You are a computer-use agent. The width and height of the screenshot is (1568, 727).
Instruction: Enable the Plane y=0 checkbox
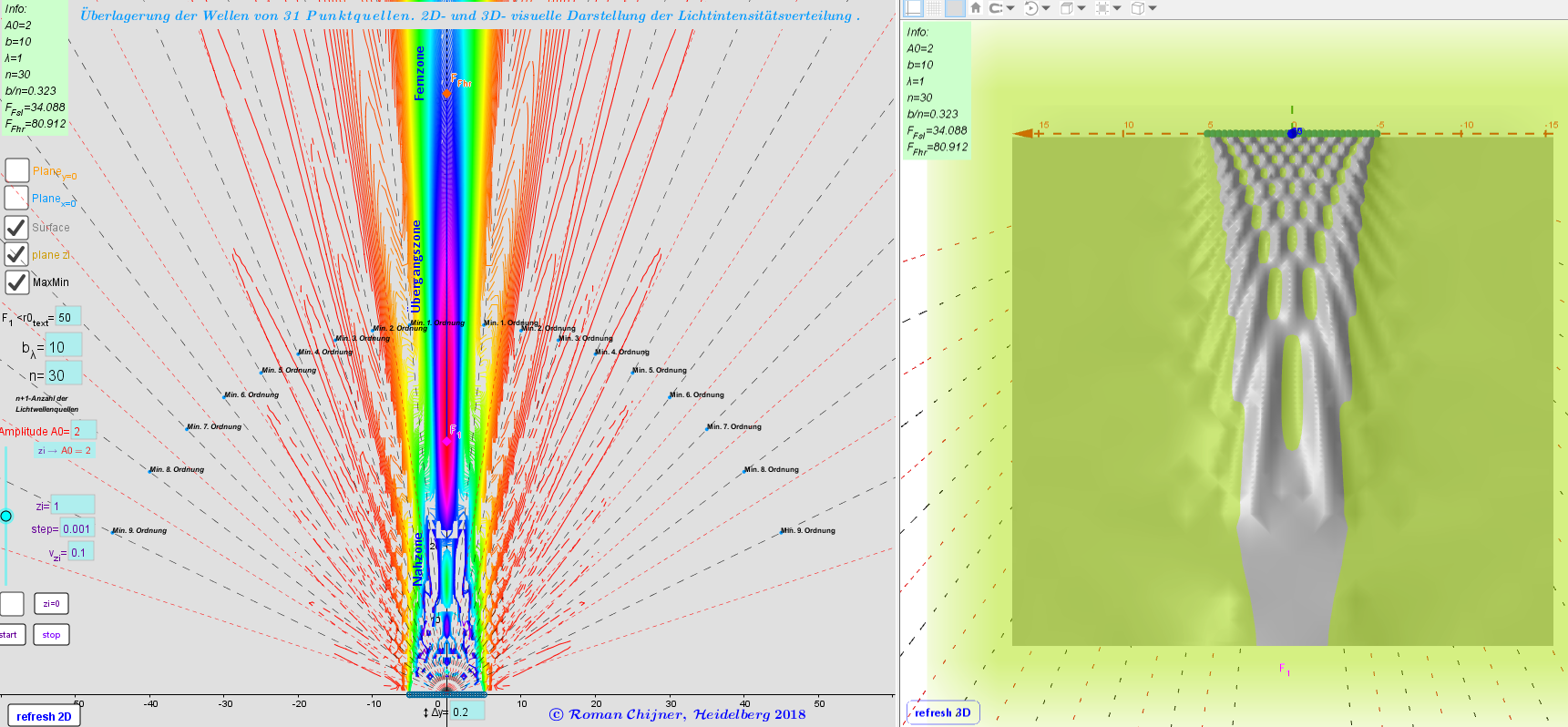[x=16, y=170]
